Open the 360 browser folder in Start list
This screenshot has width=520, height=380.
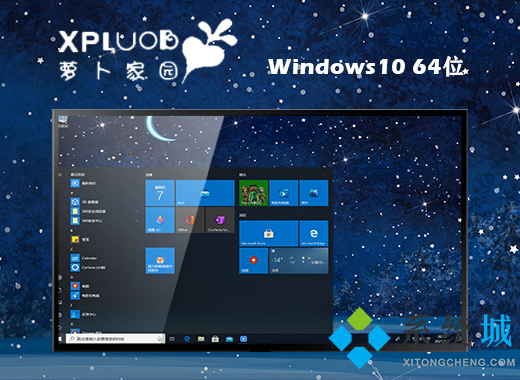click(88, 211)
